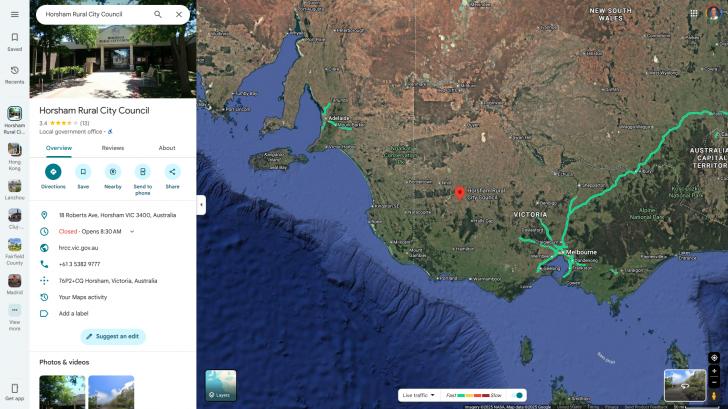The image size is (728, 409).
Task: Open the Google apps grid
Action: (x=694, y=13)
